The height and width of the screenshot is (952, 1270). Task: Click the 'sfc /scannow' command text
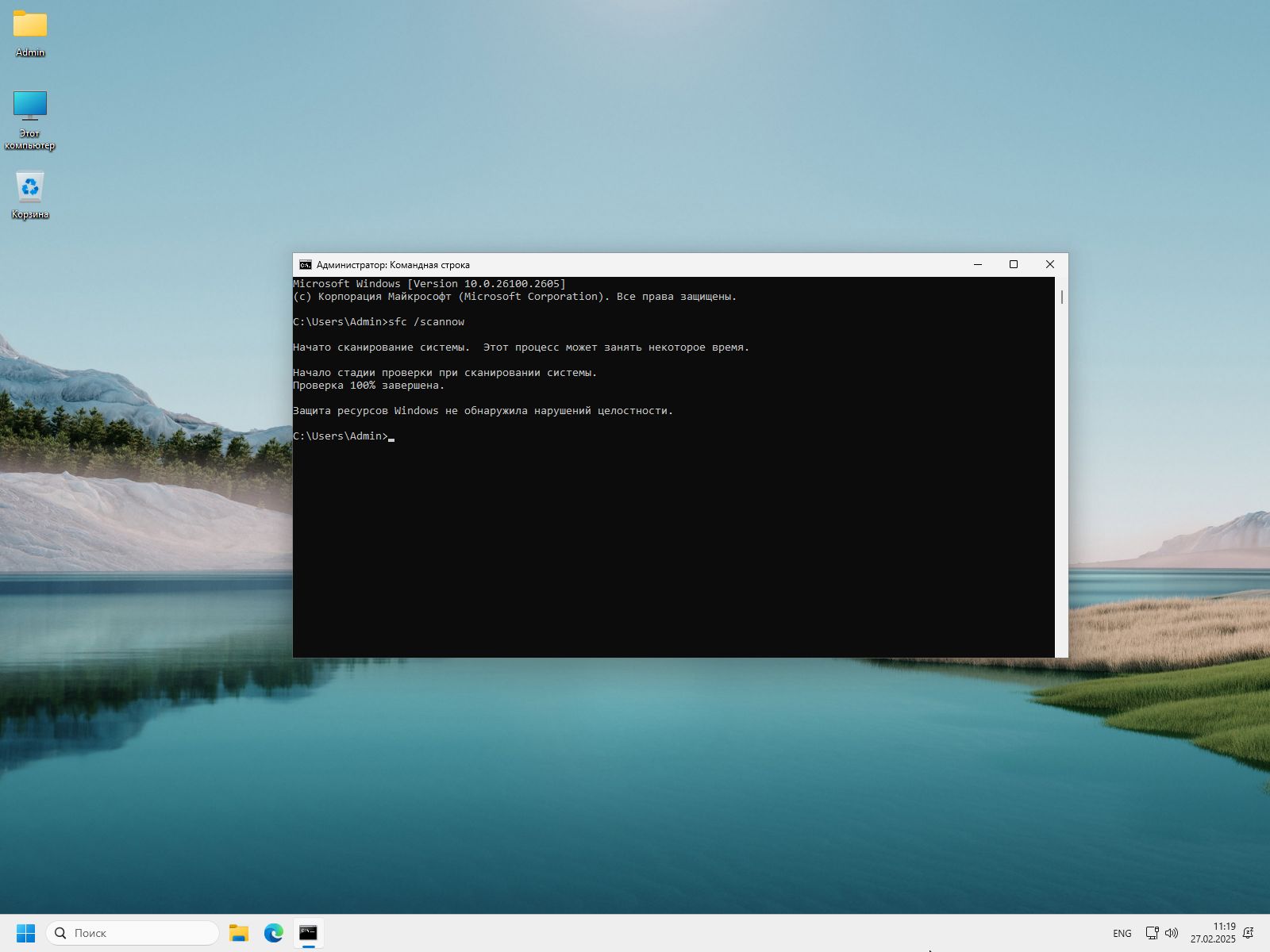point(426,322)
